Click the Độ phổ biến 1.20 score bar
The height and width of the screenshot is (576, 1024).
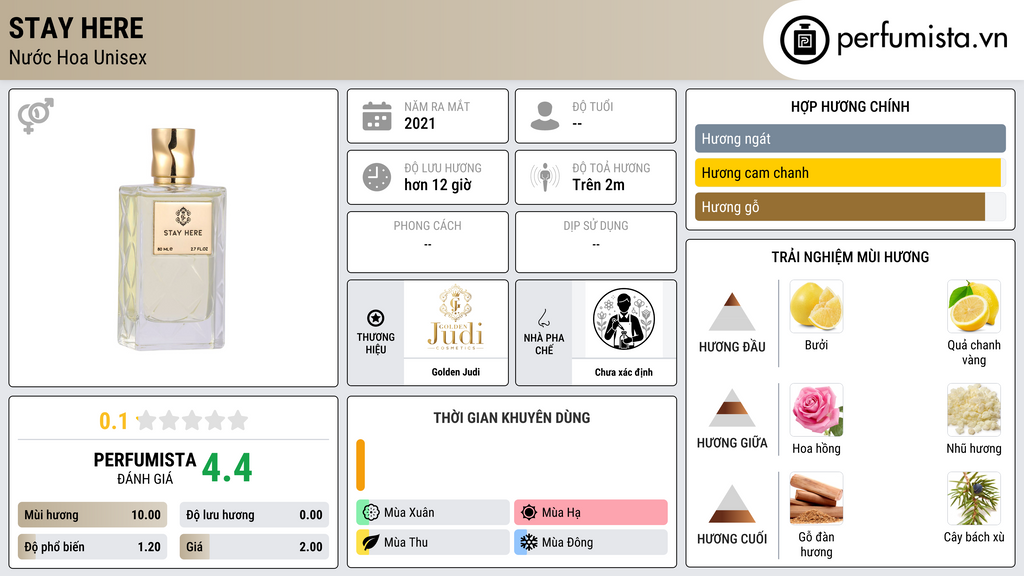click(x=92, y=547)
